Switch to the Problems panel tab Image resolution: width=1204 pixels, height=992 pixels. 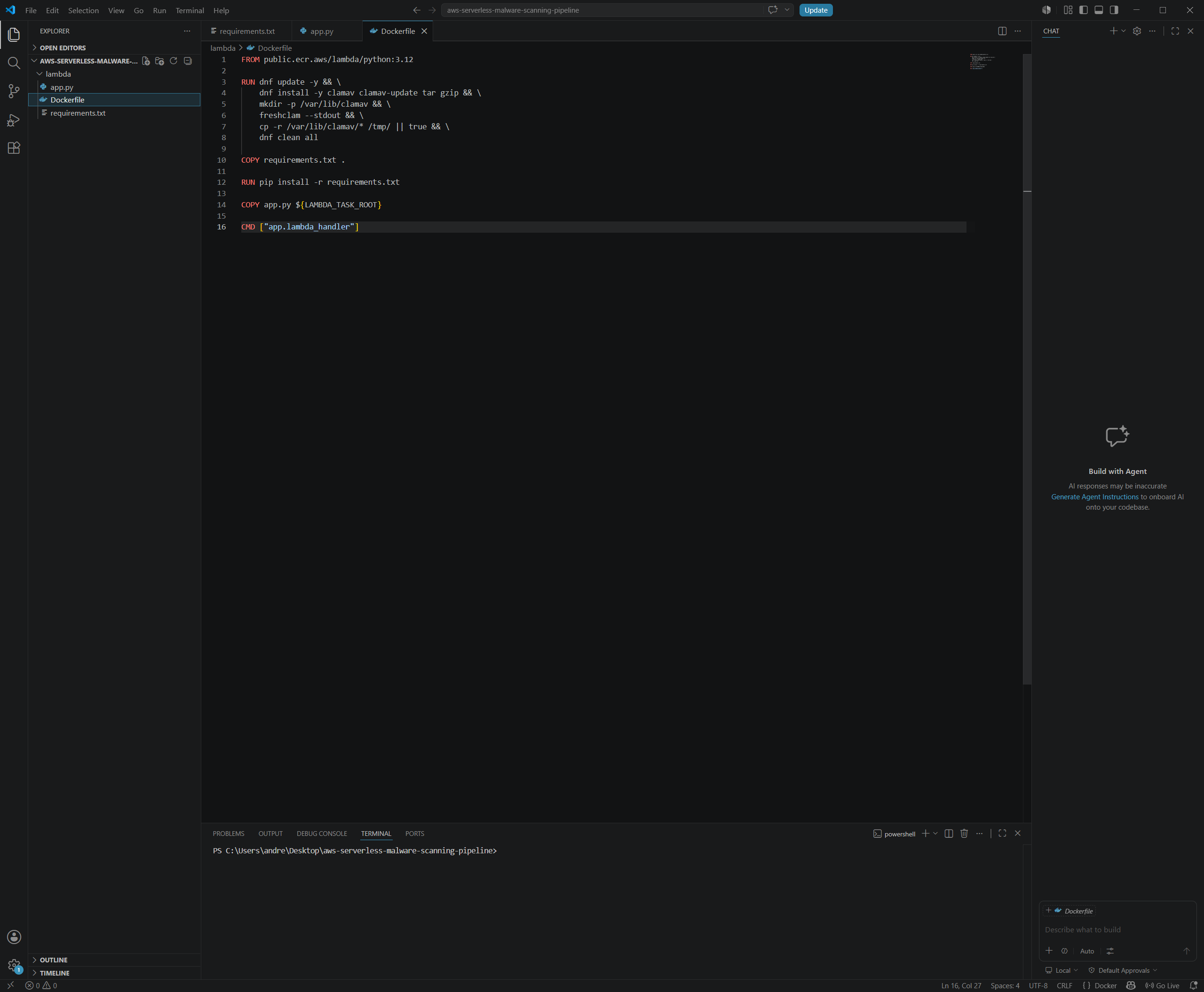pyautogui.click(x=228, y=834)
